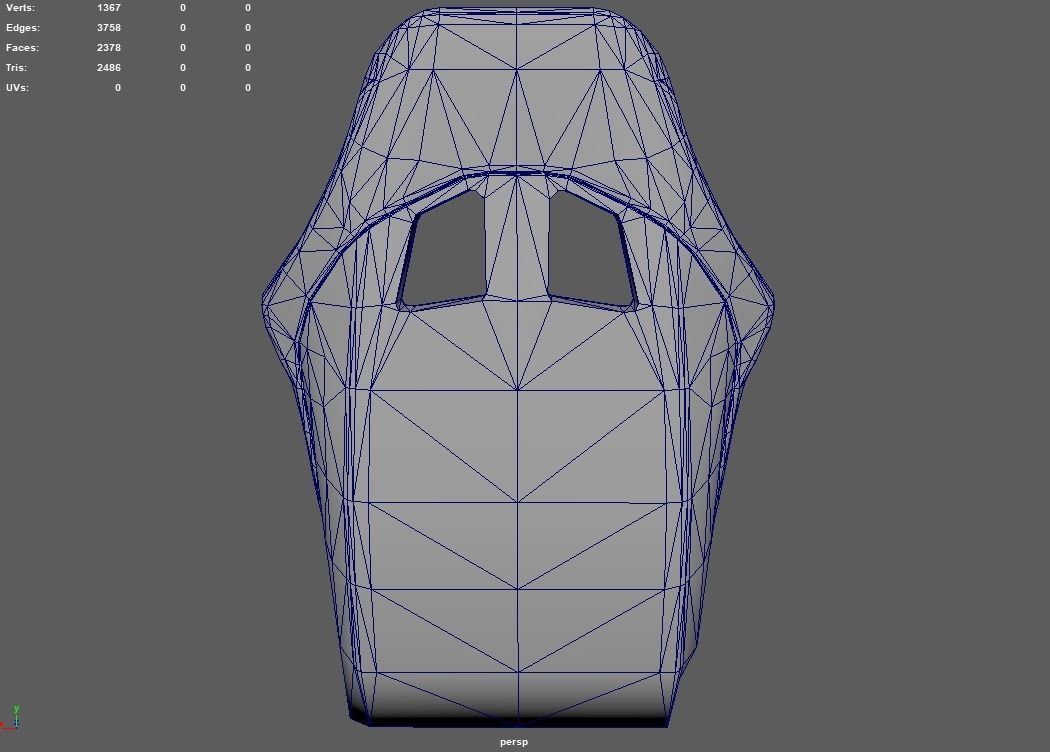The height and width of the screenshot is (752, 1050).
Task: Click the 'UVs:' label in HUD
Action: pos(17,88)
